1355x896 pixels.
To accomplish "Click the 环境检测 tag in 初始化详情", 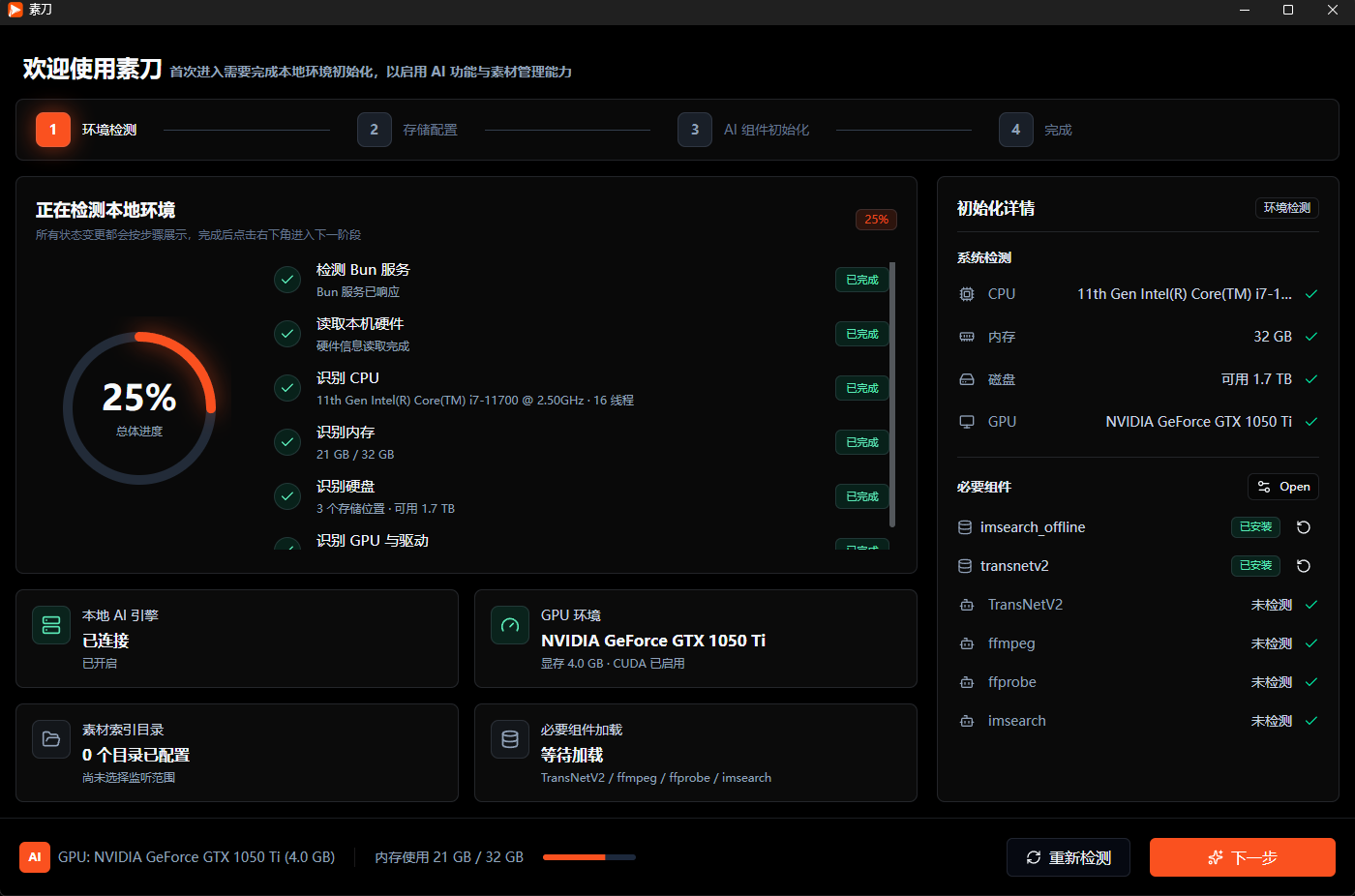I will [x=1287, y=208].
